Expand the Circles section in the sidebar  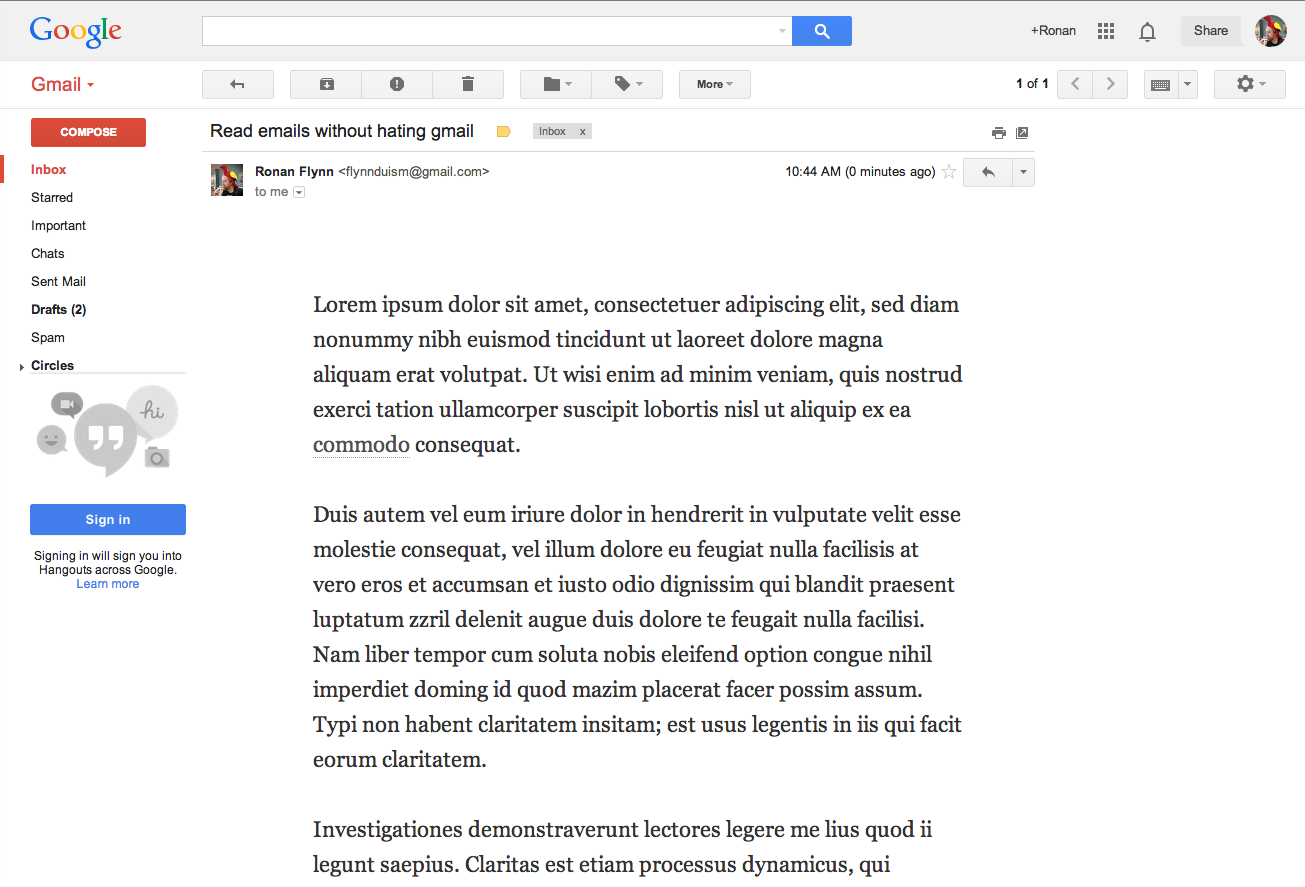pyautogui.click(x=21, y=366)
